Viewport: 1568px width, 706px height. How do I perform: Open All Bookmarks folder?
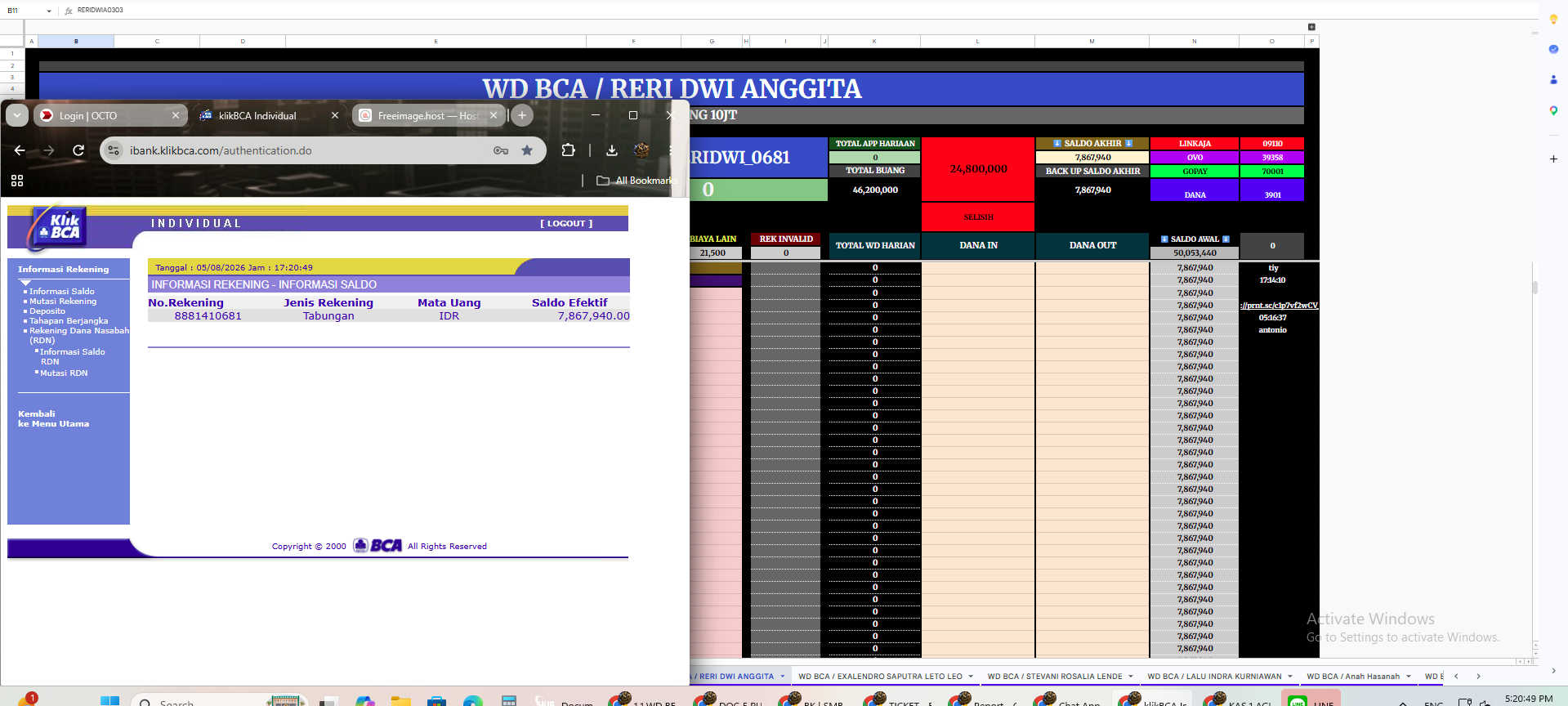(x=637, y=181)
